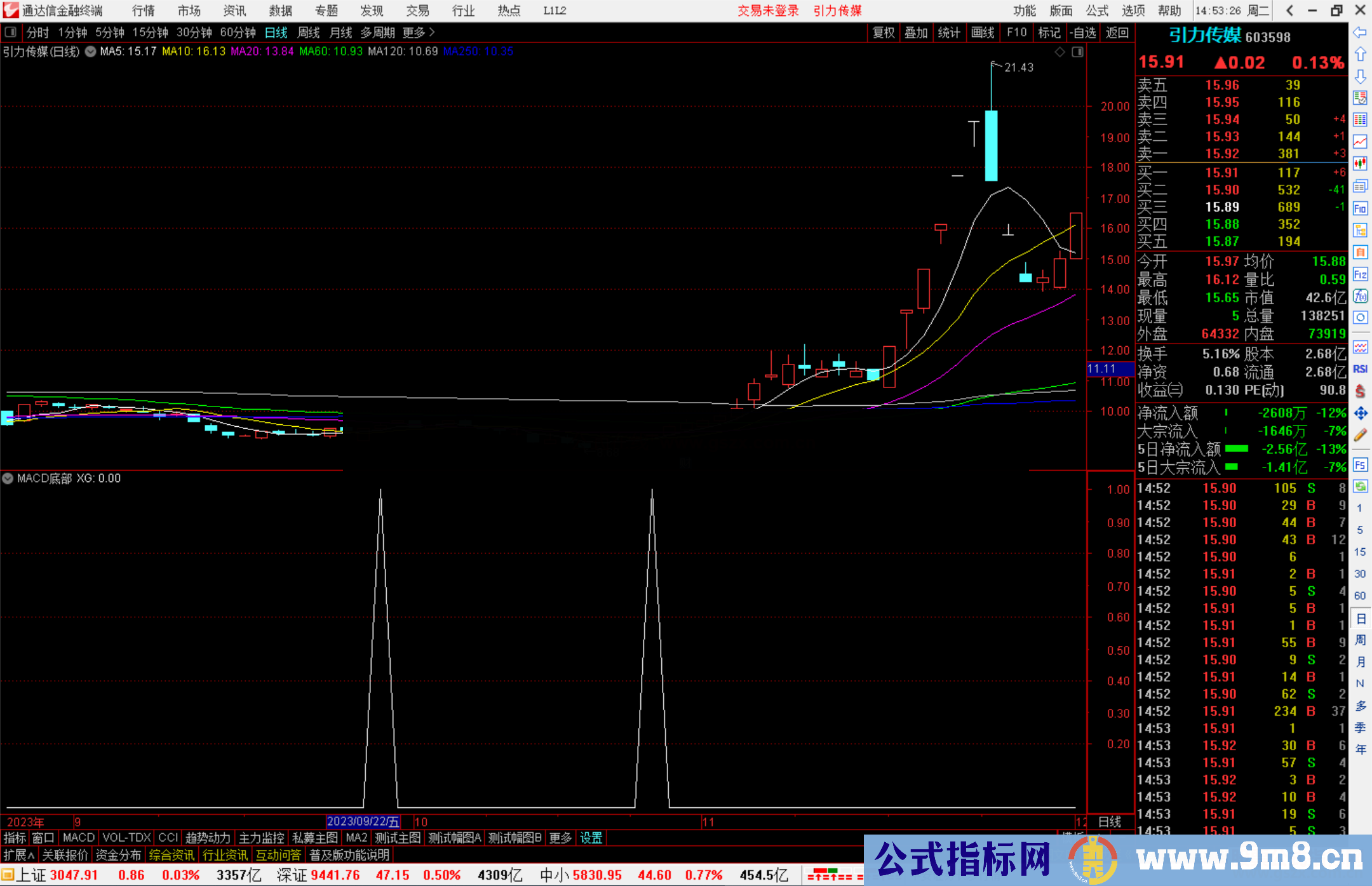This screenshot has width=1372, height=886.
Task: Open 更多 indicator list at bottom
Action: tap(560, 838)
